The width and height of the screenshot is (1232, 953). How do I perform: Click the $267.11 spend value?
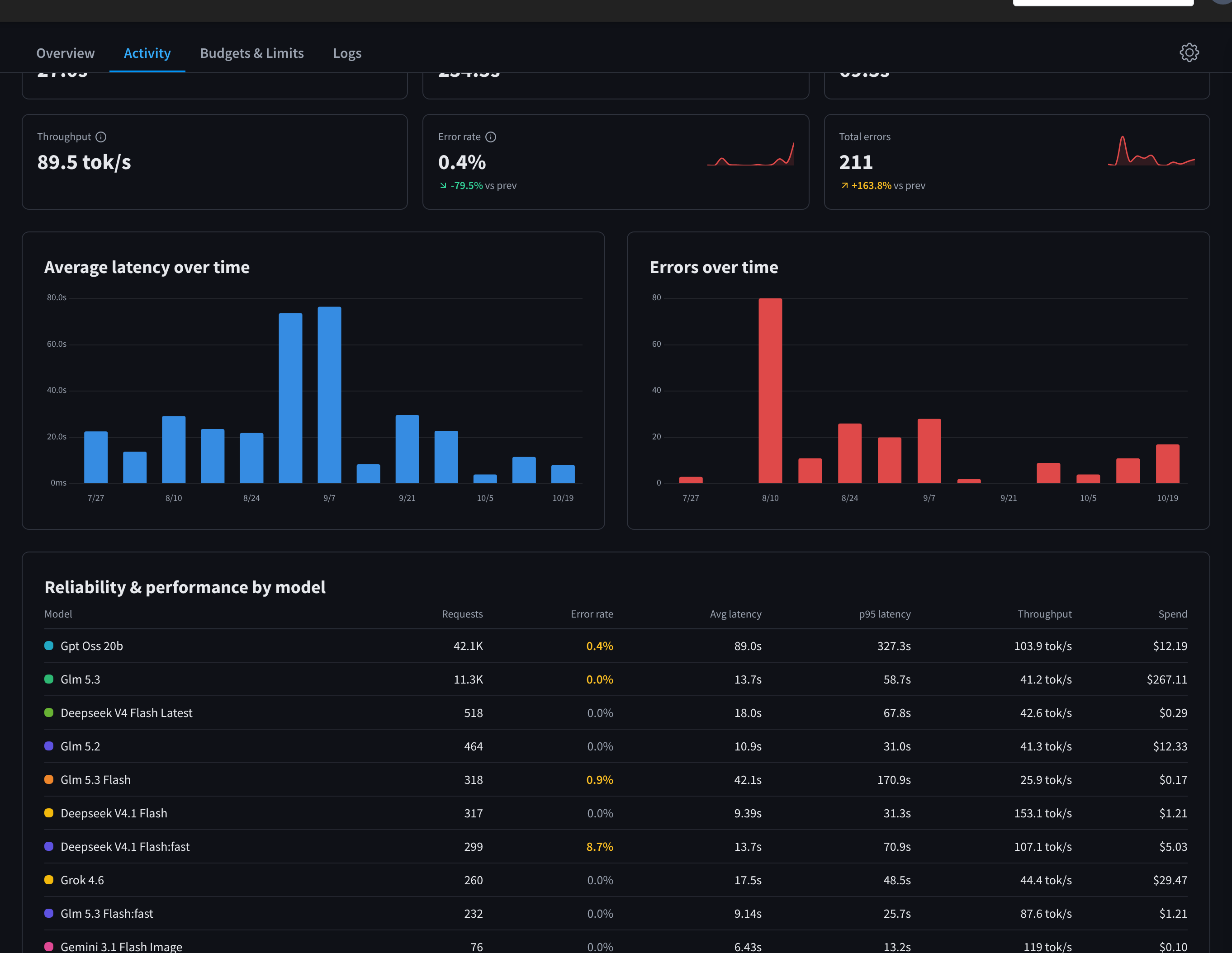click(x=1166, y=679)
